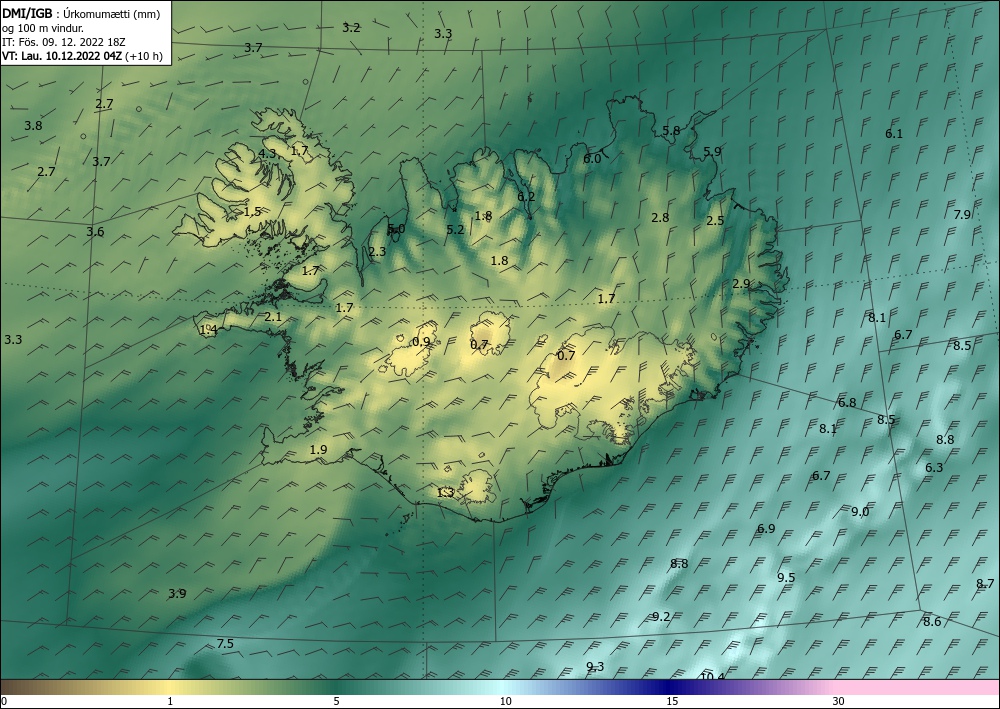Click the 9.5 map value
The image size is (1000, 709).
[786, 578]
